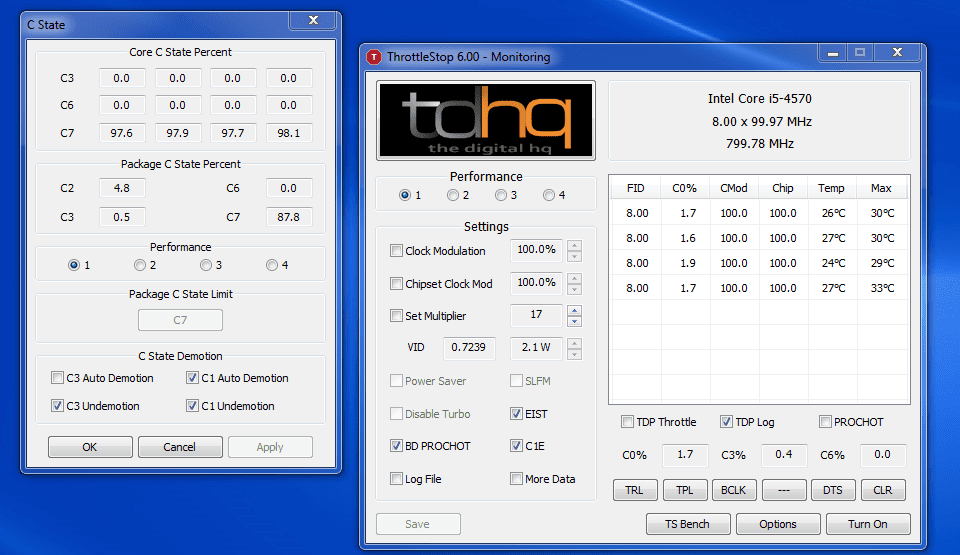Click the Intel Core i5-4570 text
This screenshot has height=555, width=960.
[x=759, y=99]
